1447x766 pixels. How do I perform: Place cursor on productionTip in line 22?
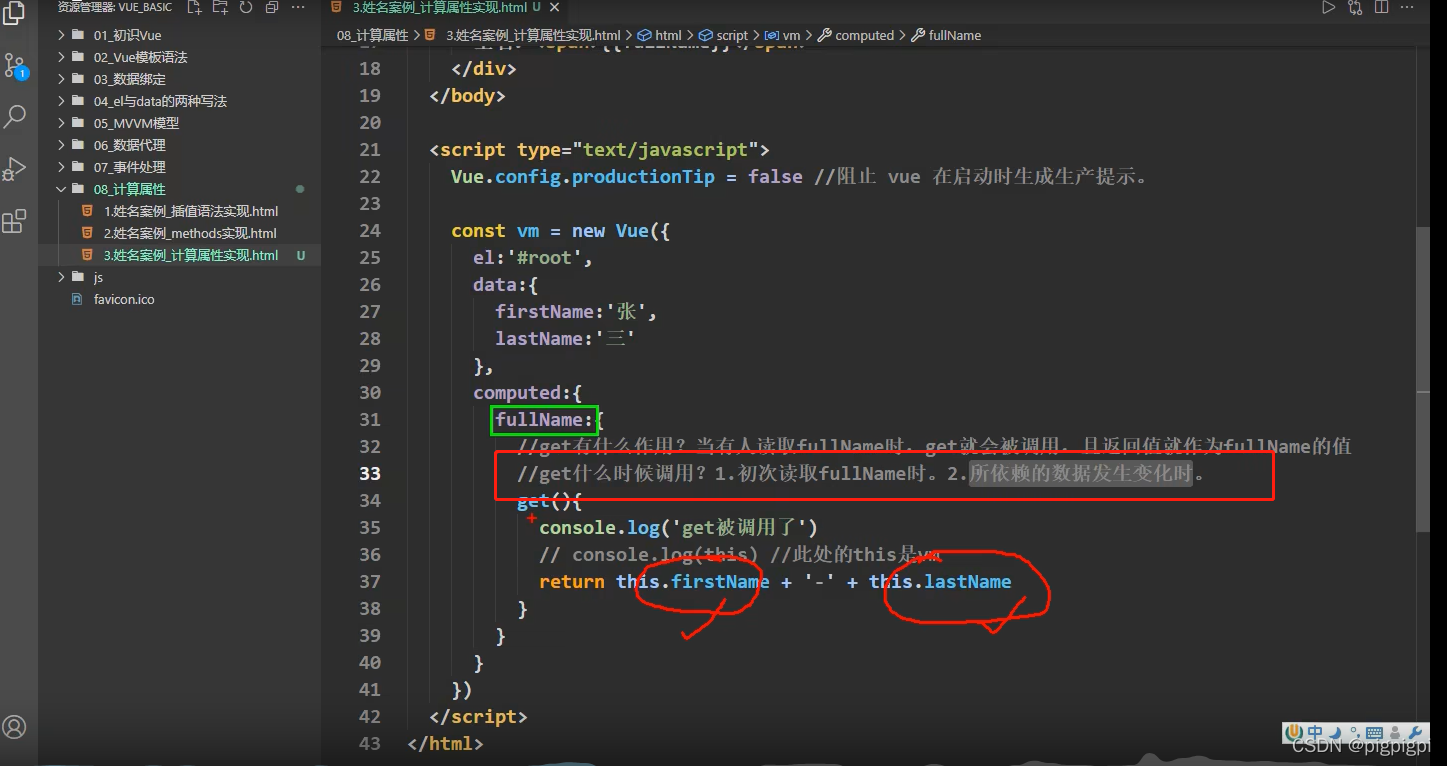[643, 176]
